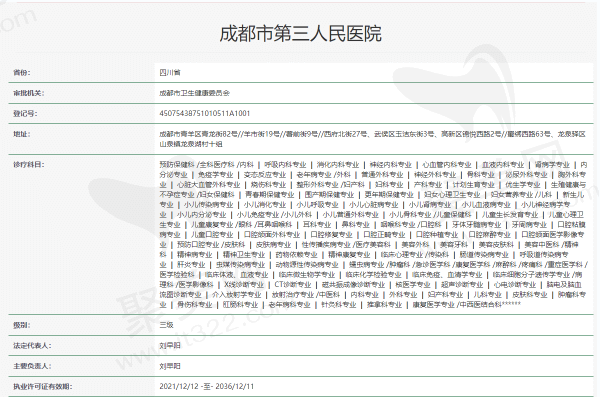Select 临床化学检验专业 specialty

tap(373, 274)
